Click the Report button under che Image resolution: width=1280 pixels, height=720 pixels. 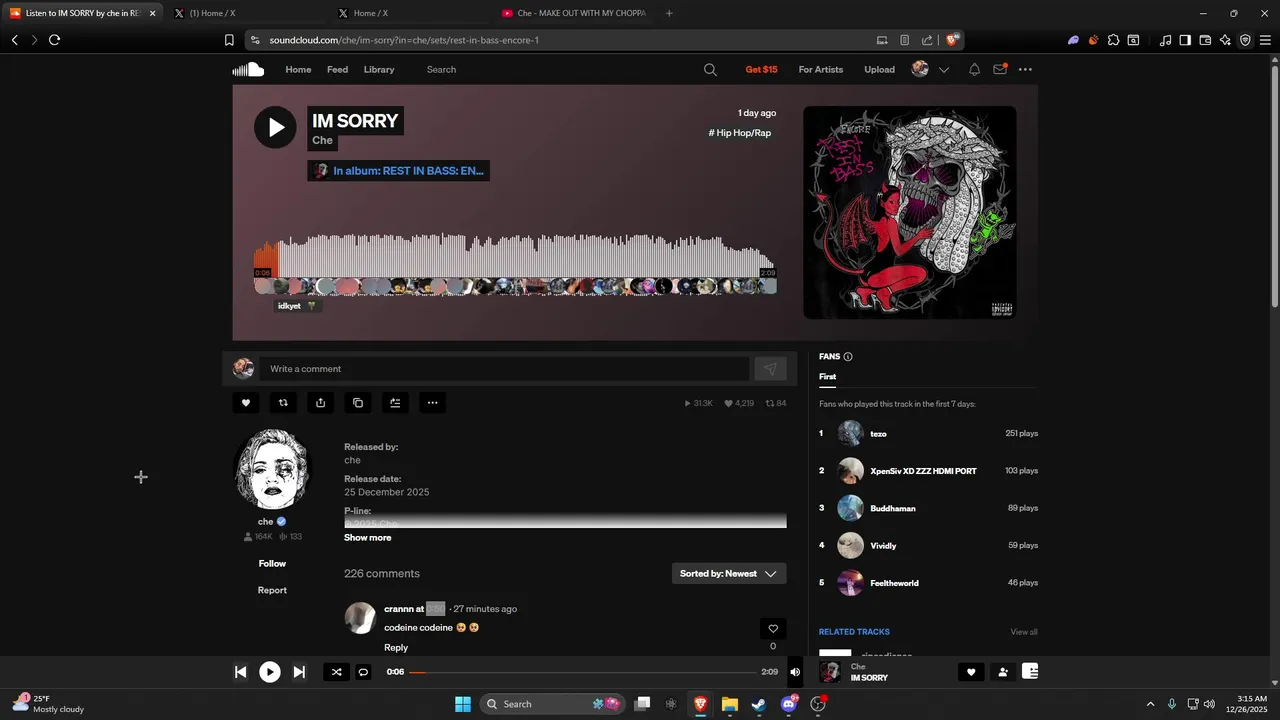click(272, 591)
